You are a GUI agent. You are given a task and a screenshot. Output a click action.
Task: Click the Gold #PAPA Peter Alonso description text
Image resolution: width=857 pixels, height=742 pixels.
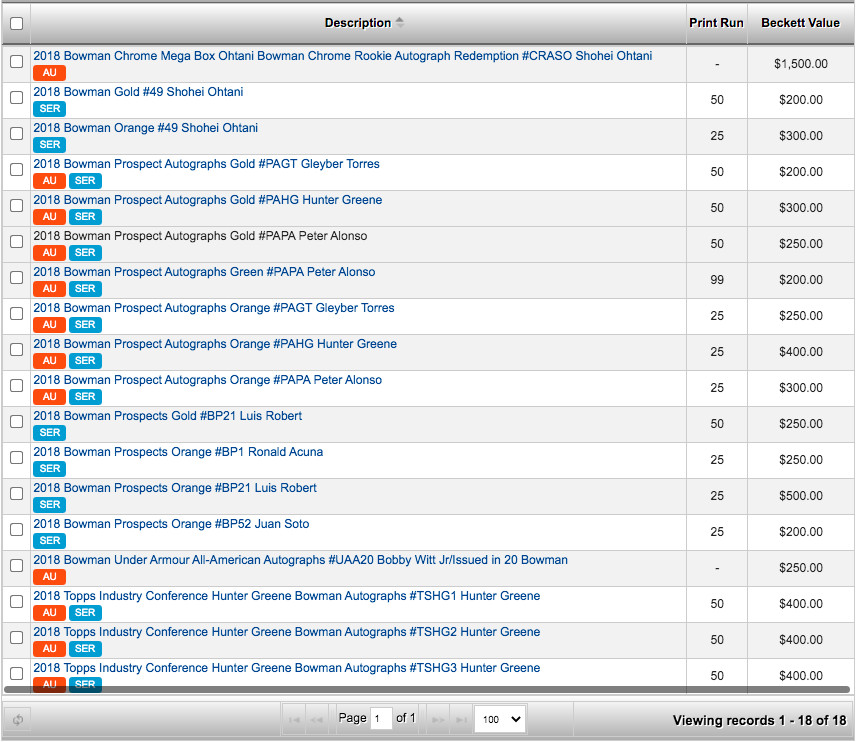pos(200,236)
